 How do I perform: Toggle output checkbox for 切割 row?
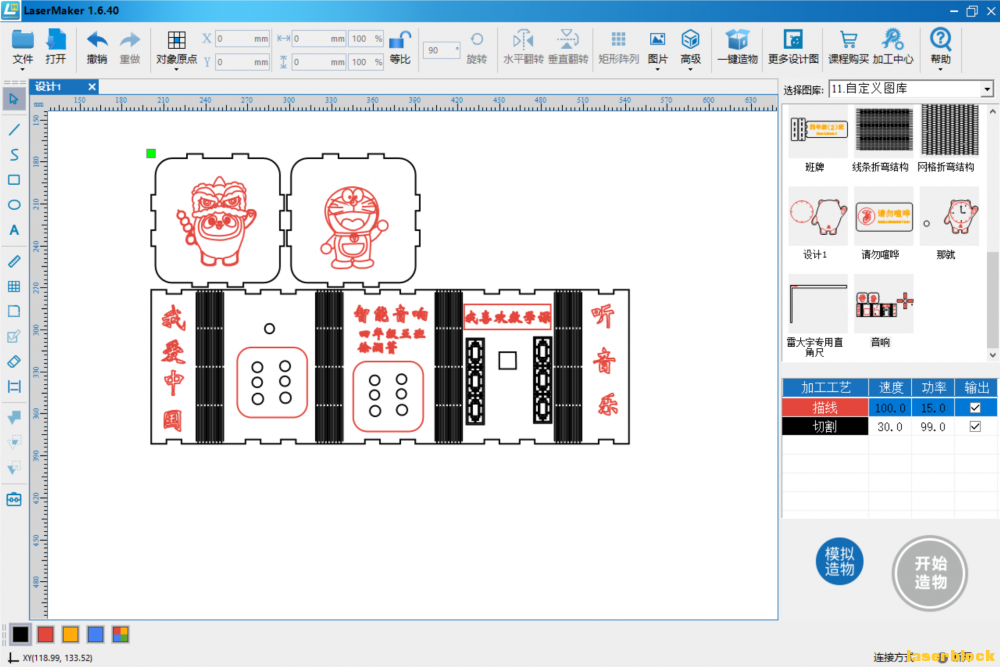pos(974,427)
